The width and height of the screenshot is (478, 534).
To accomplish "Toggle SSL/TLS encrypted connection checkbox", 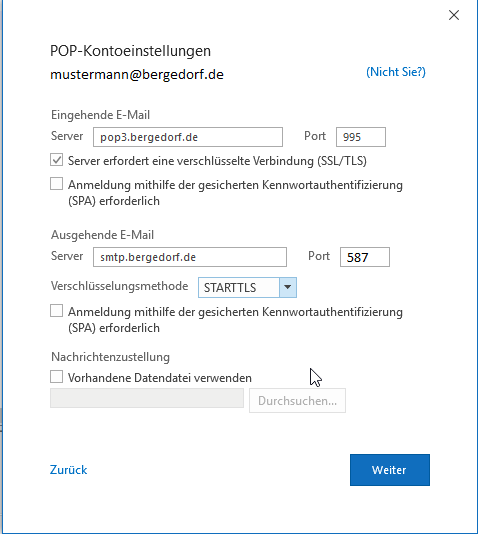I will point(57,160).
